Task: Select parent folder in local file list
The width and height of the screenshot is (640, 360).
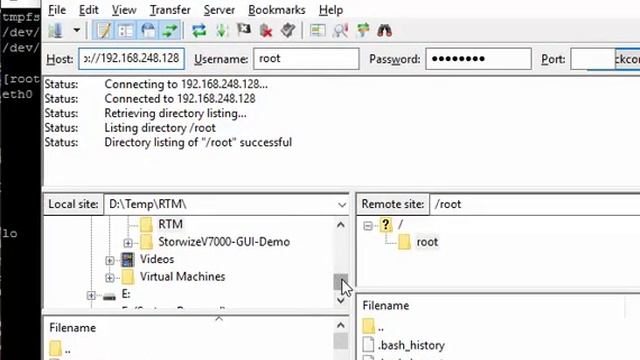Action: tap(60, 350)
